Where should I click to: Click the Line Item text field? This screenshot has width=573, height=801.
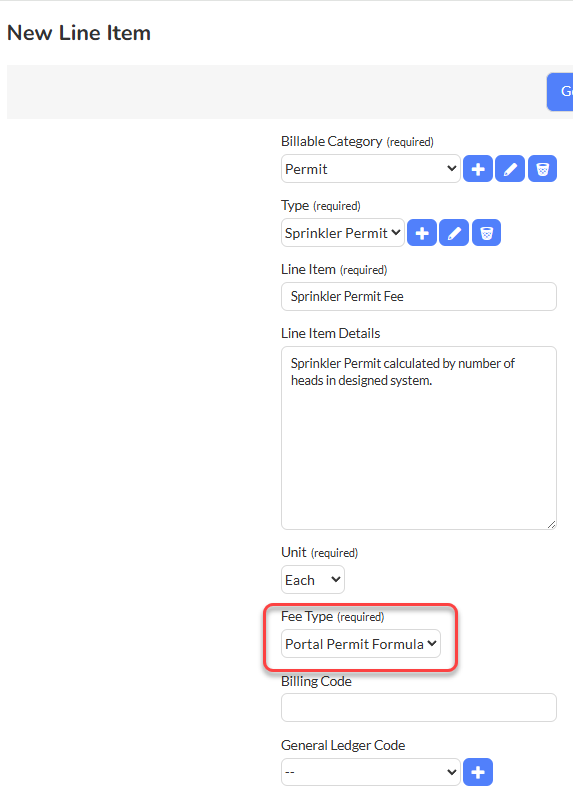pyautogui.click(x=419, y=296)
